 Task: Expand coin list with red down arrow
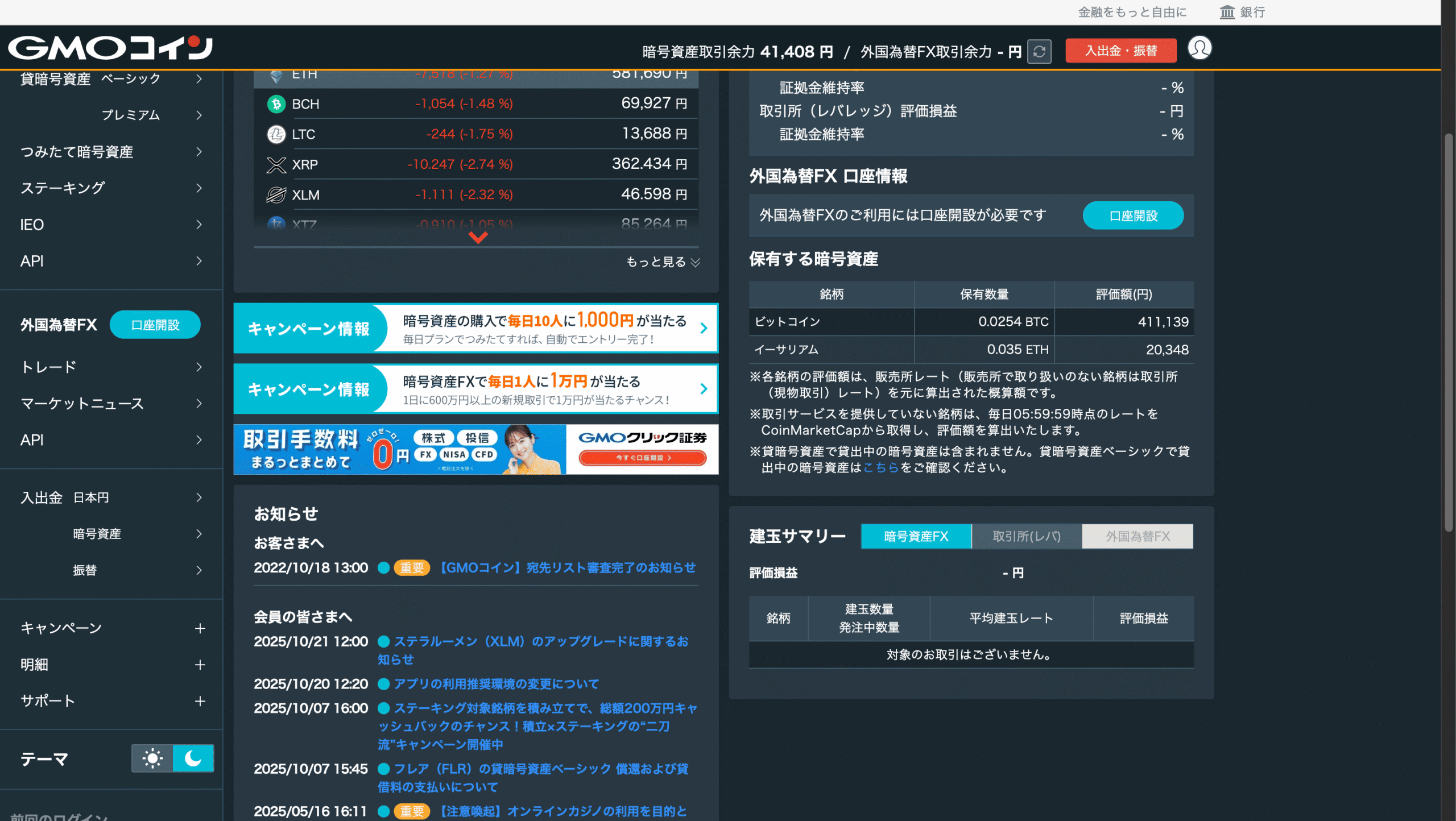(x=477, y=238)
